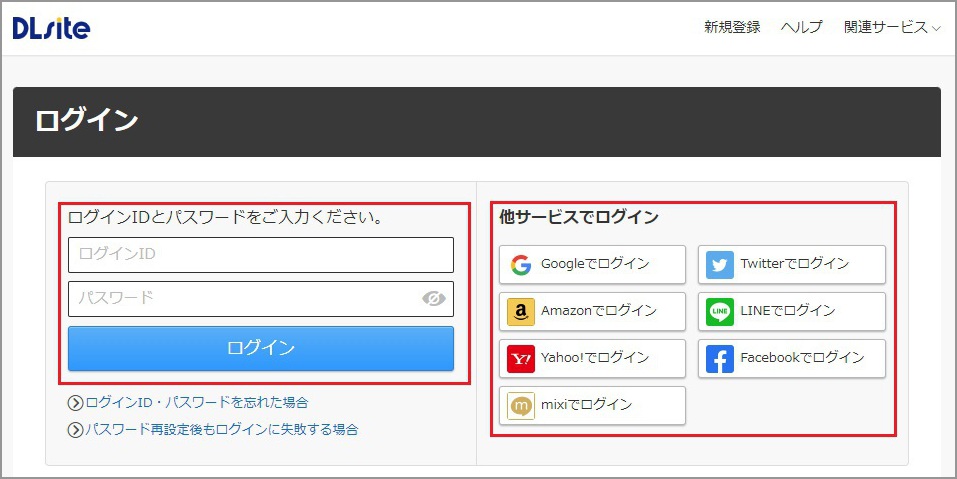Focus the パスワード input field

261,299
